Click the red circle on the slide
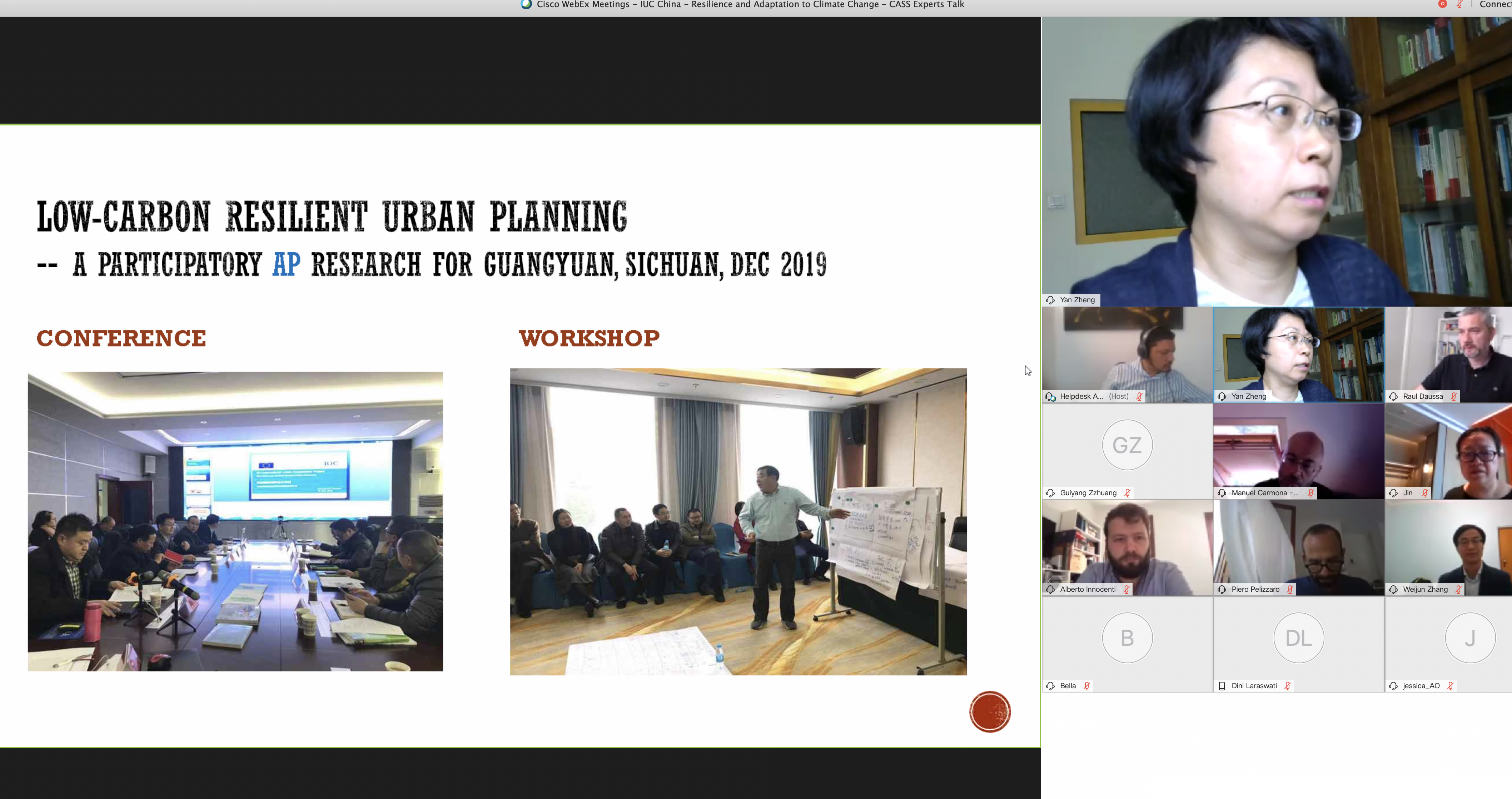1512x799 pixels. pyautogui.click(x=990, y=711)
